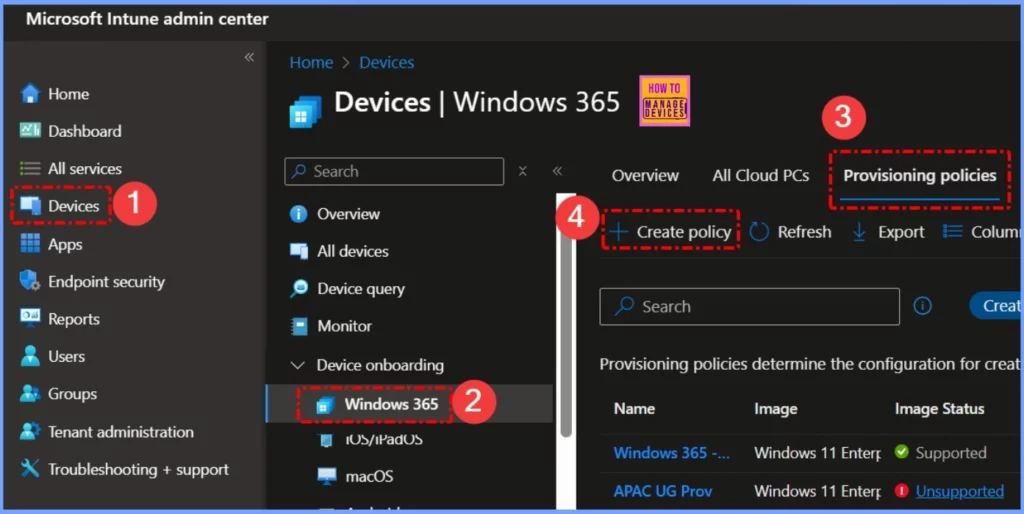Click the Home icon in left navigation
The image size is (1024, 514).
click(30, 94)
